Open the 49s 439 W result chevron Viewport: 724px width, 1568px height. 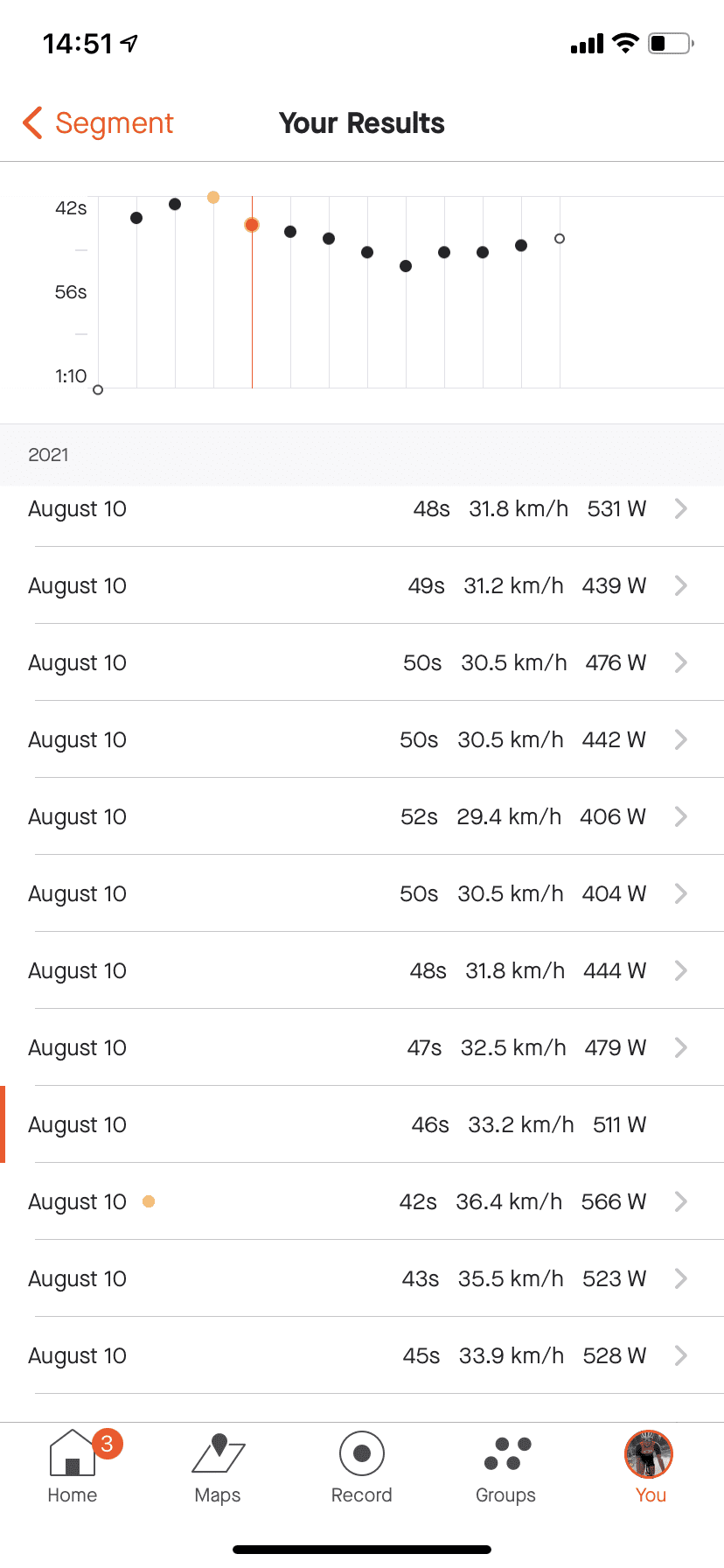pos(681,585)
